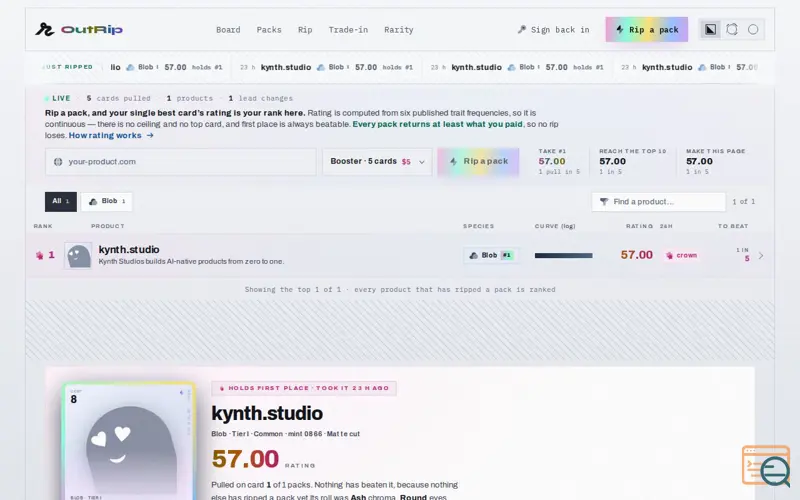Click the green LIVE indicator
Viewport: 800px width, 500px height.
pyautogui.click(x=57, y=98)
